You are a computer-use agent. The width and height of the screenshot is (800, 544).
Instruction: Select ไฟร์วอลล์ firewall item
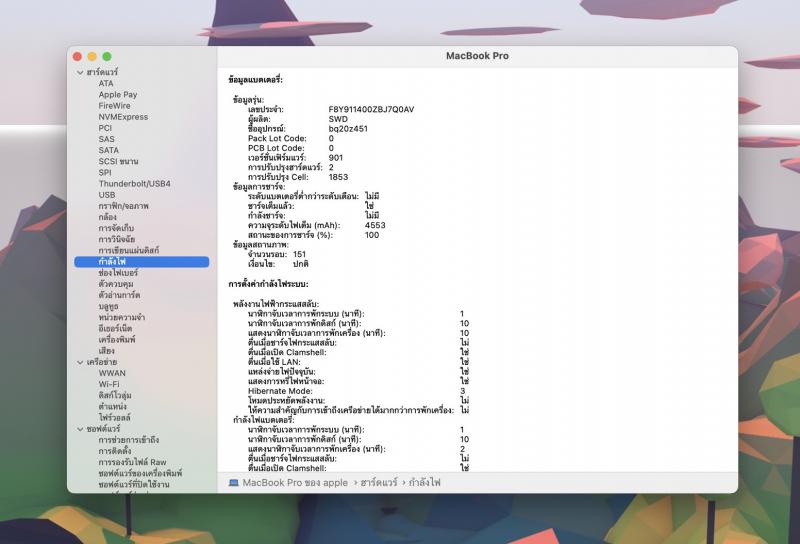click(115, 418)
